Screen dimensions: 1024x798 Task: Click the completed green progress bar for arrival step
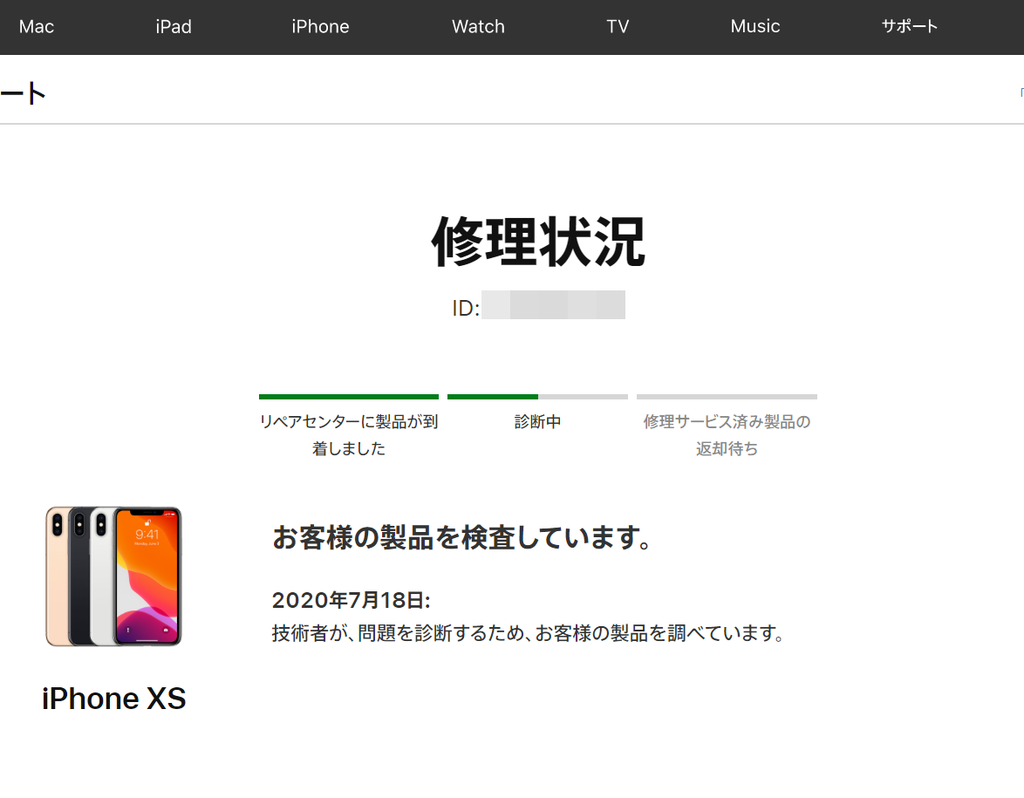pos(349,396)
